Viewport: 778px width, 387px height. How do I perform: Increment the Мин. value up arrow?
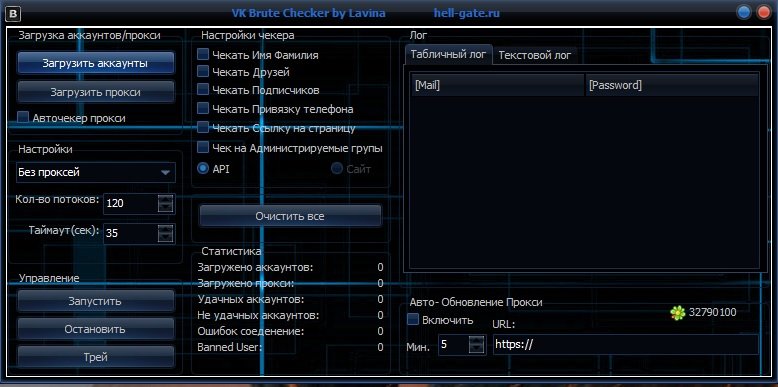pyautogui.click(x=476, y=340)
